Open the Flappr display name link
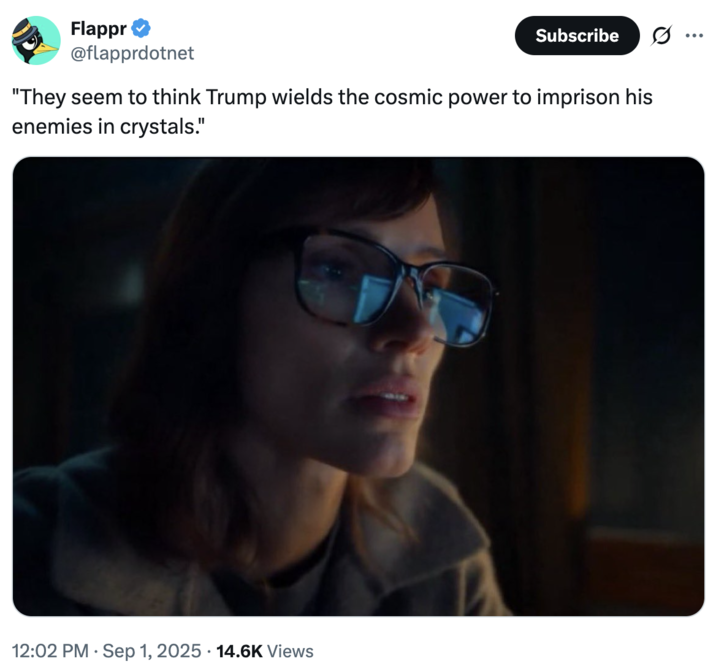716x672 pixels. (98, 29)
